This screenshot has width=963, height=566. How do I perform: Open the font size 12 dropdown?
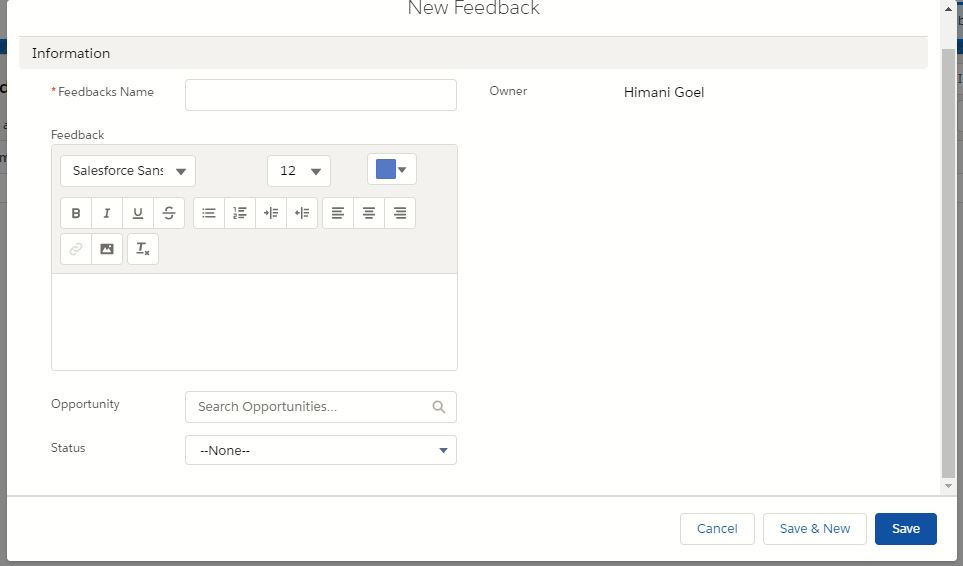pyautogui.click(x=298, y=171)
